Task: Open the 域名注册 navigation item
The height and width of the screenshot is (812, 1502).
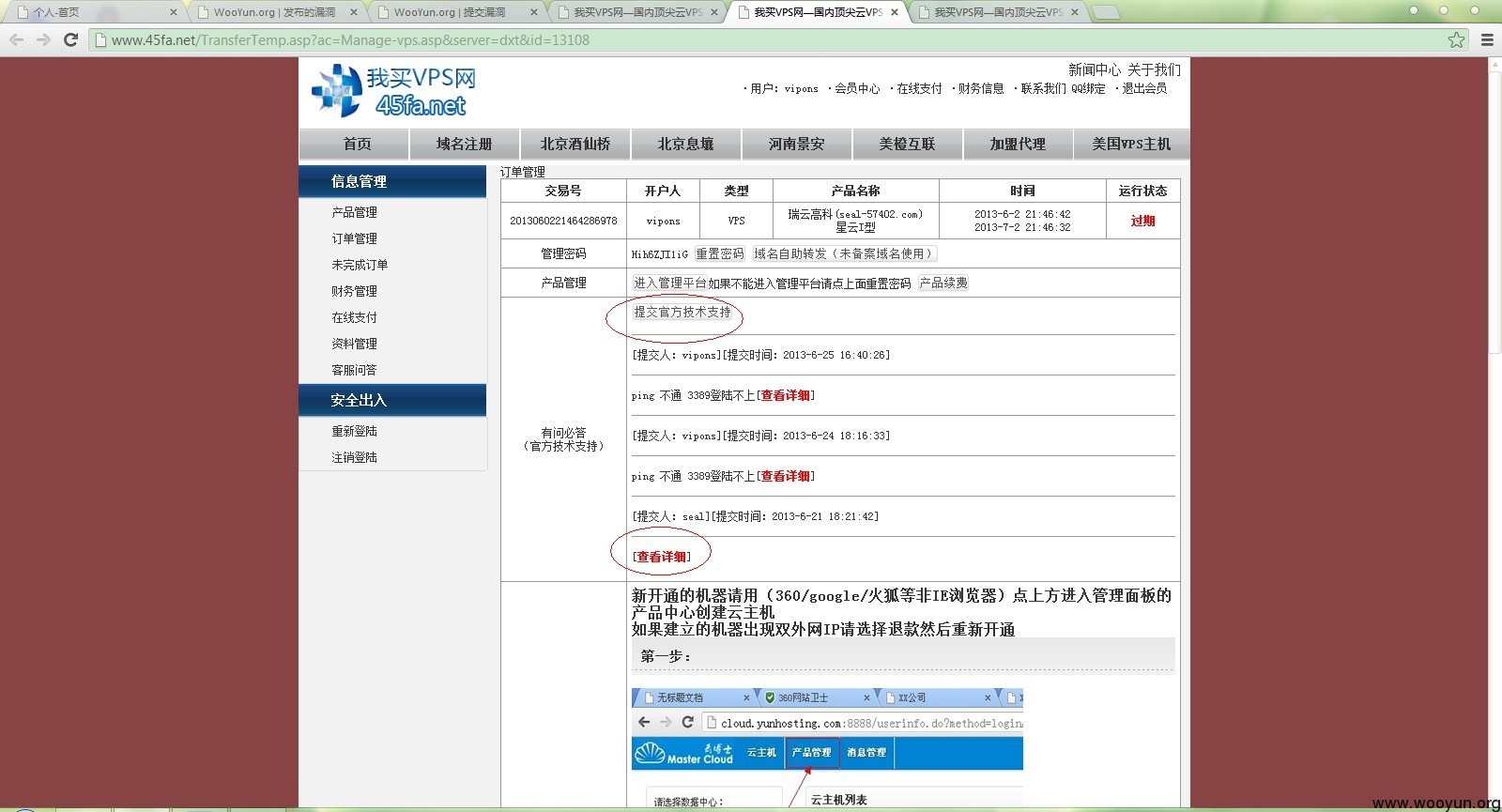Action: (x=465, y=144)
